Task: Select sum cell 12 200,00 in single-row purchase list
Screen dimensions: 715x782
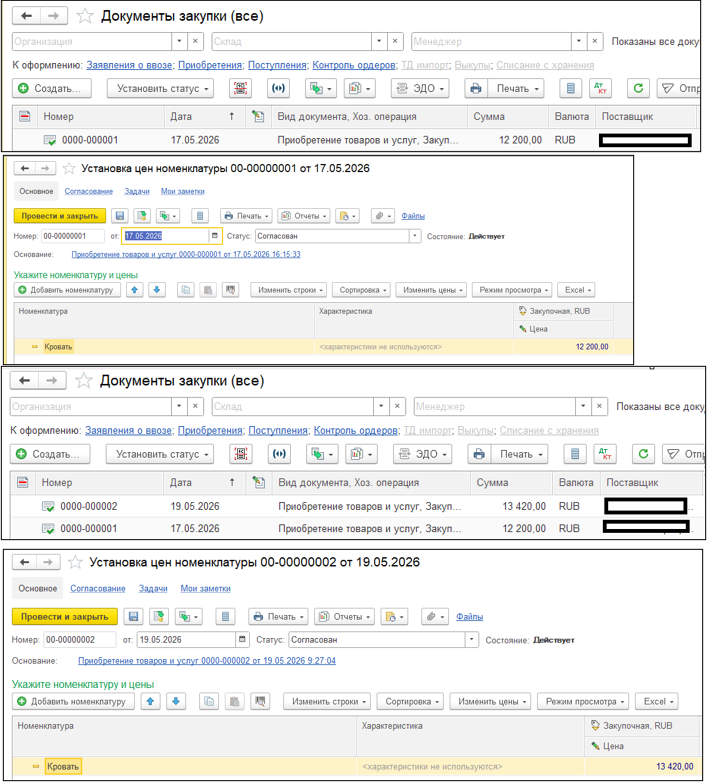Action: click(x=508, y=140)
